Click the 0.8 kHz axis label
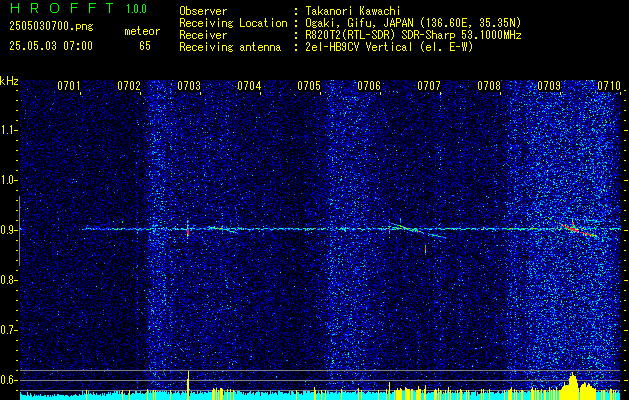Screen dimensions: 629x400 tap(9, 280)
